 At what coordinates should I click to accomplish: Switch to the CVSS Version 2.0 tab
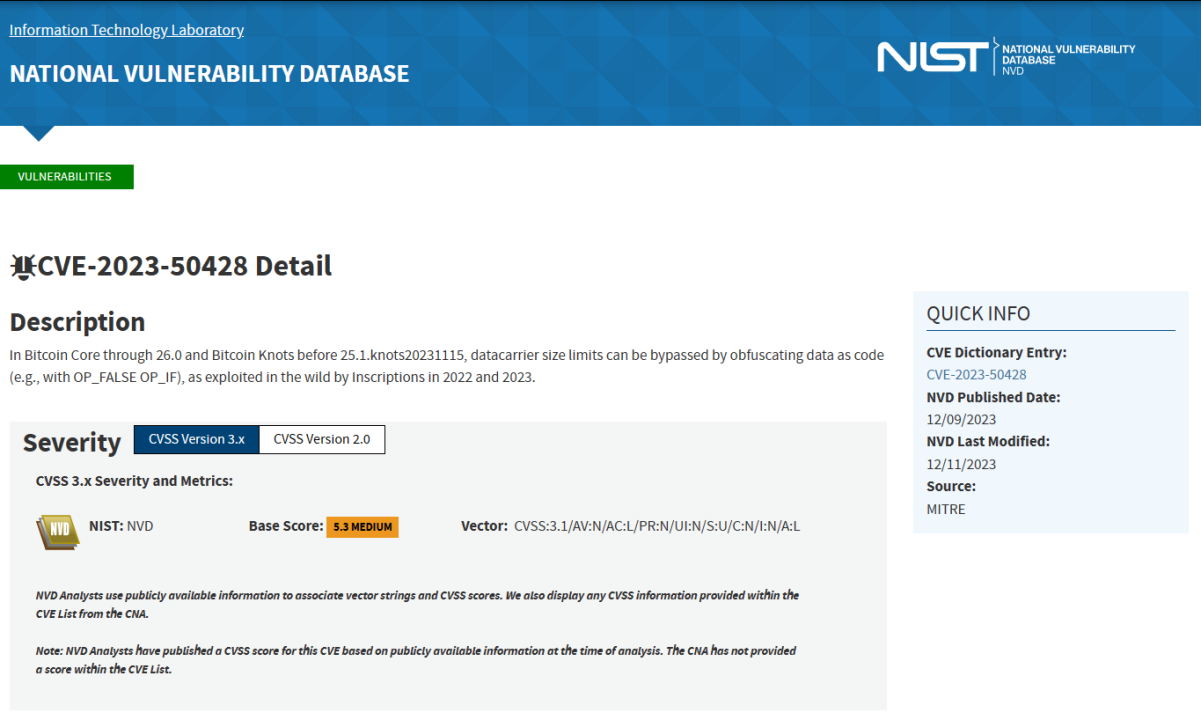tap(322, 439)
